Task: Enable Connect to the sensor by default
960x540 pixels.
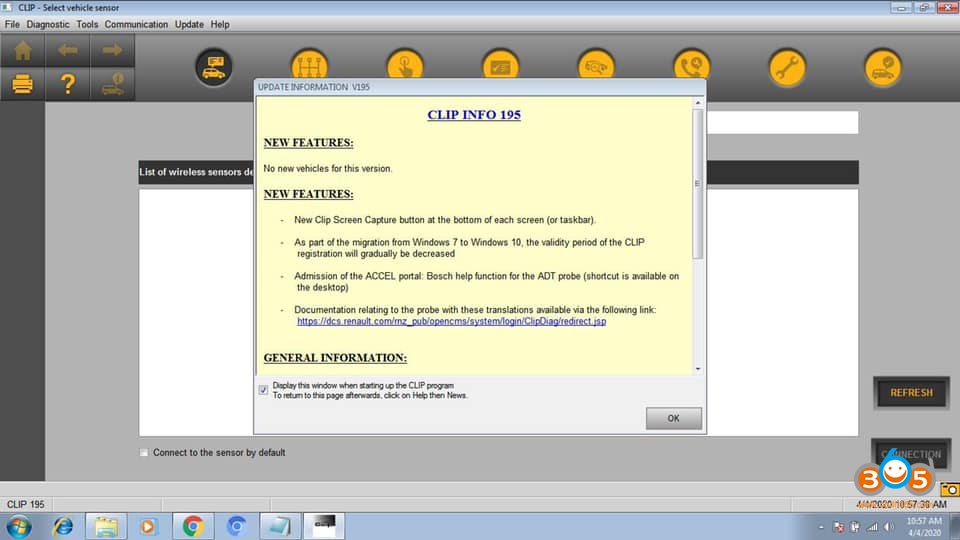Action: coord(144,452)
